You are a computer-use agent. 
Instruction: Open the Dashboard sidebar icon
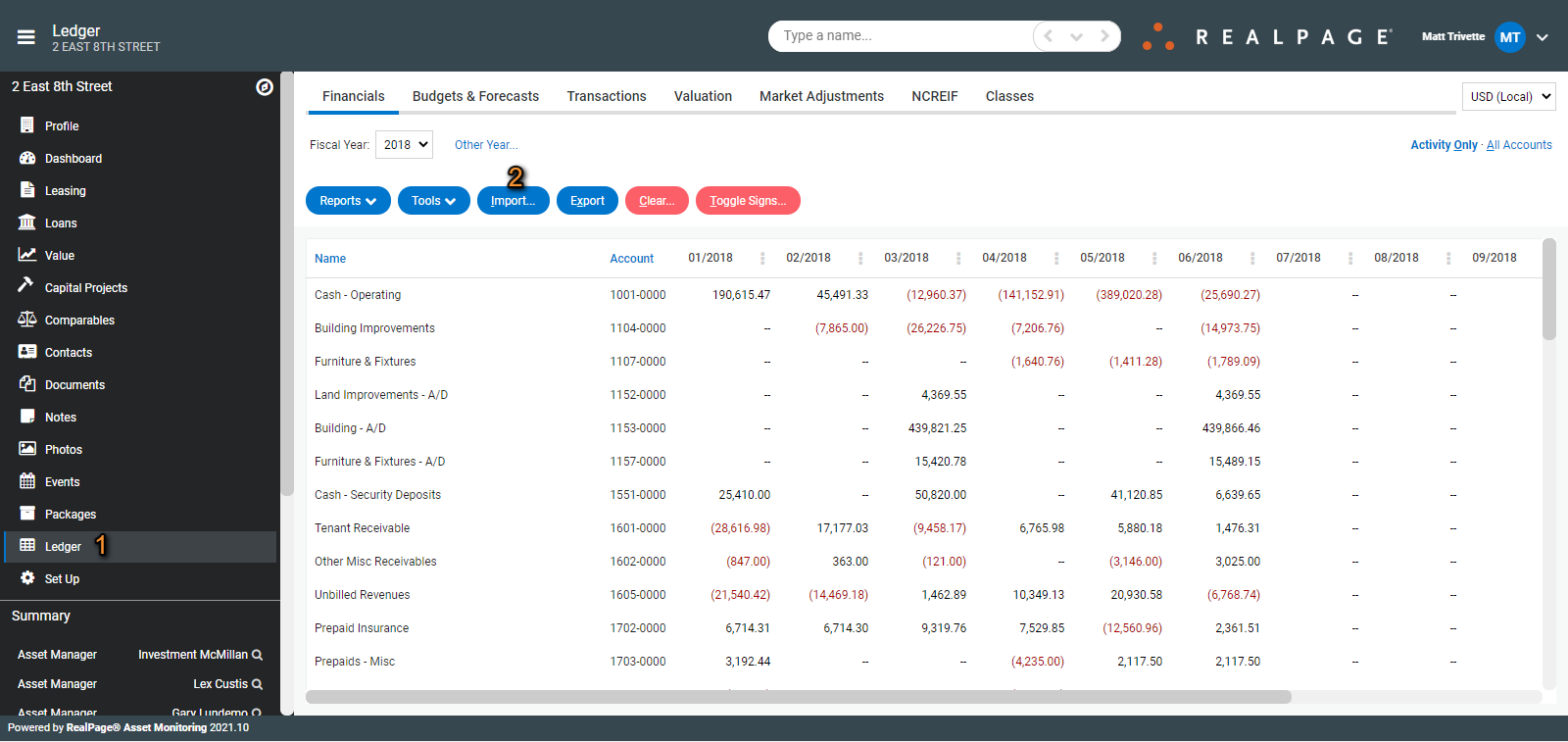27,158
